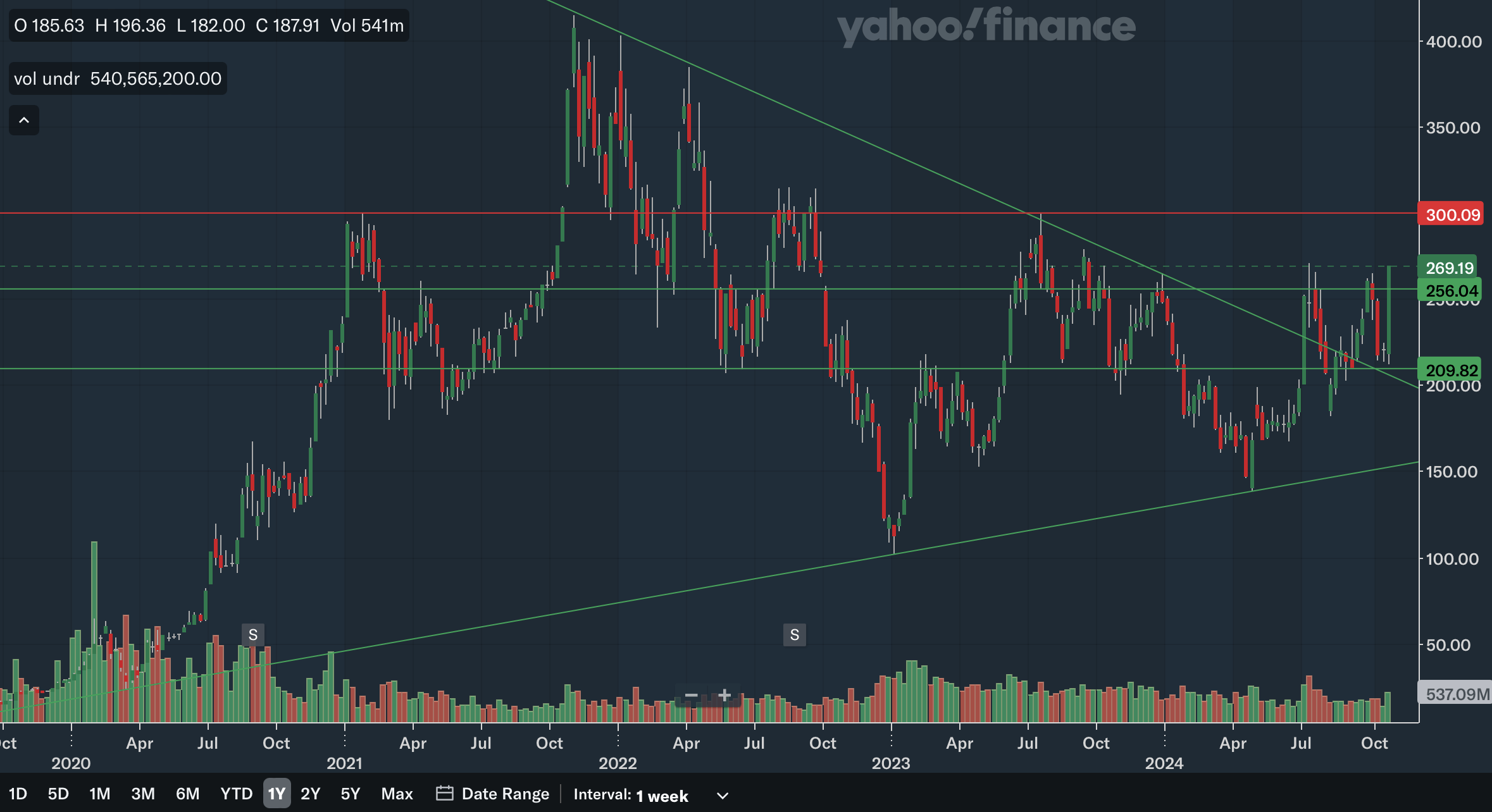Click the red 300.09 price label

1453,215
